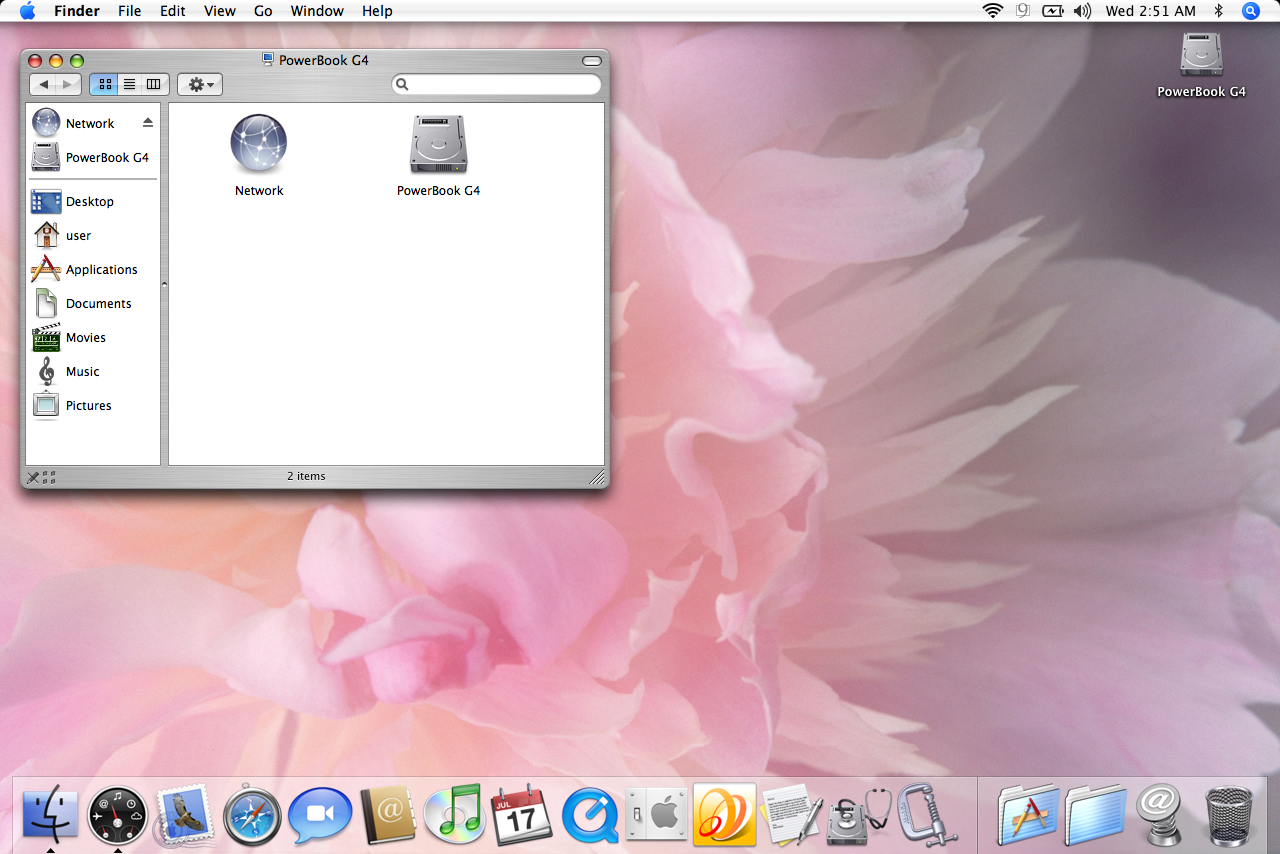This screenshot has height=854, width=1280.
Task: Click the resize grip of the Finder window
Action: tap(597, 477)
